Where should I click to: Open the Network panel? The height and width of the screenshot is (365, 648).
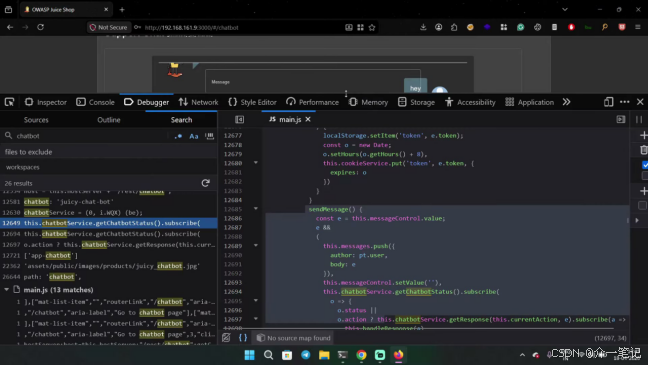pyautogui.click(x=198, y=102)
